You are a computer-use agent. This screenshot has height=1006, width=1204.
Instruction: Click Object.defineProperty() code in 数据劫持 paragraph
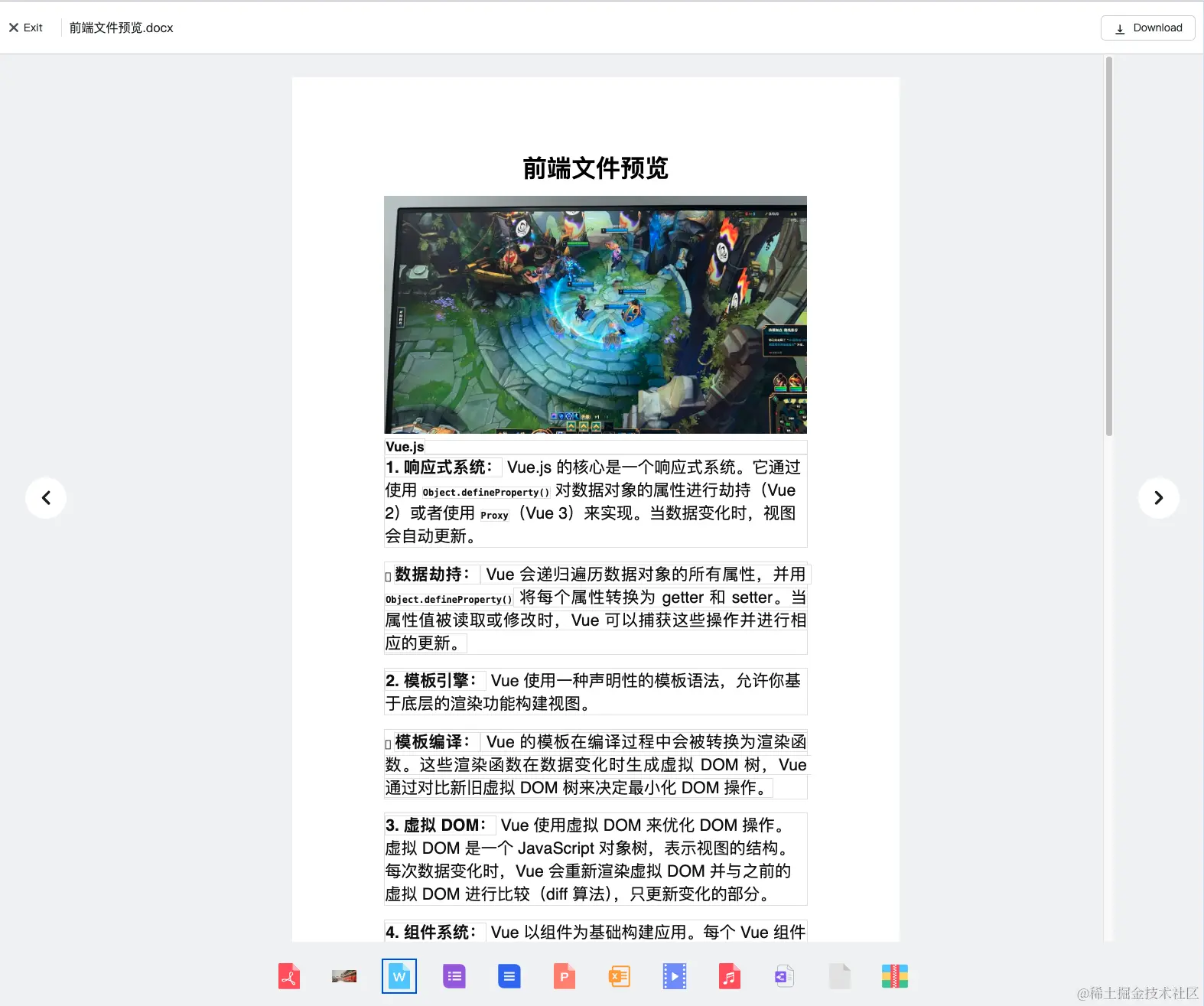pos(449,600)
